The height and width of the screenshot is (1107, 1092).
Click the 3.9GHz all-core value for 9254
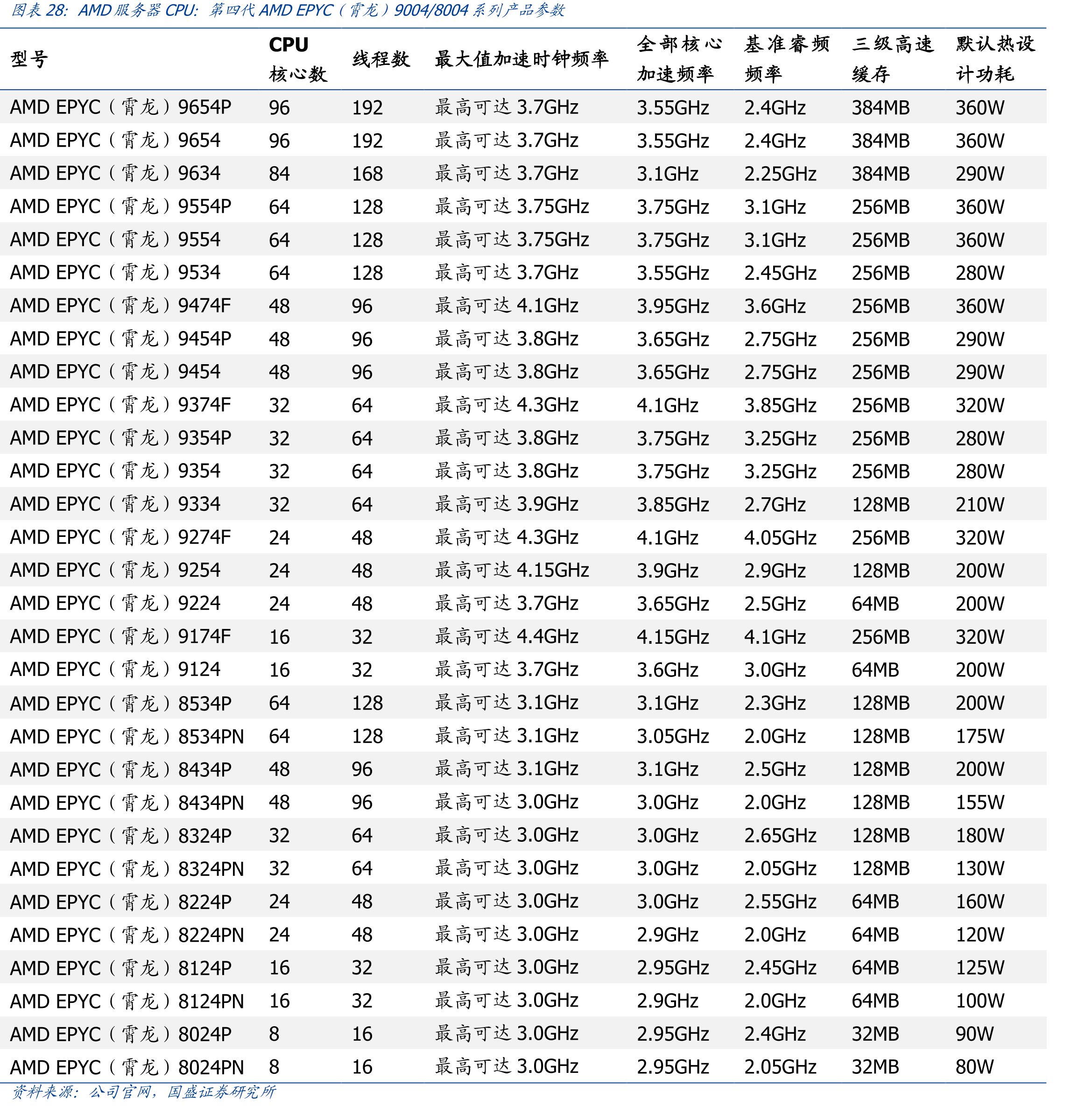668,571
